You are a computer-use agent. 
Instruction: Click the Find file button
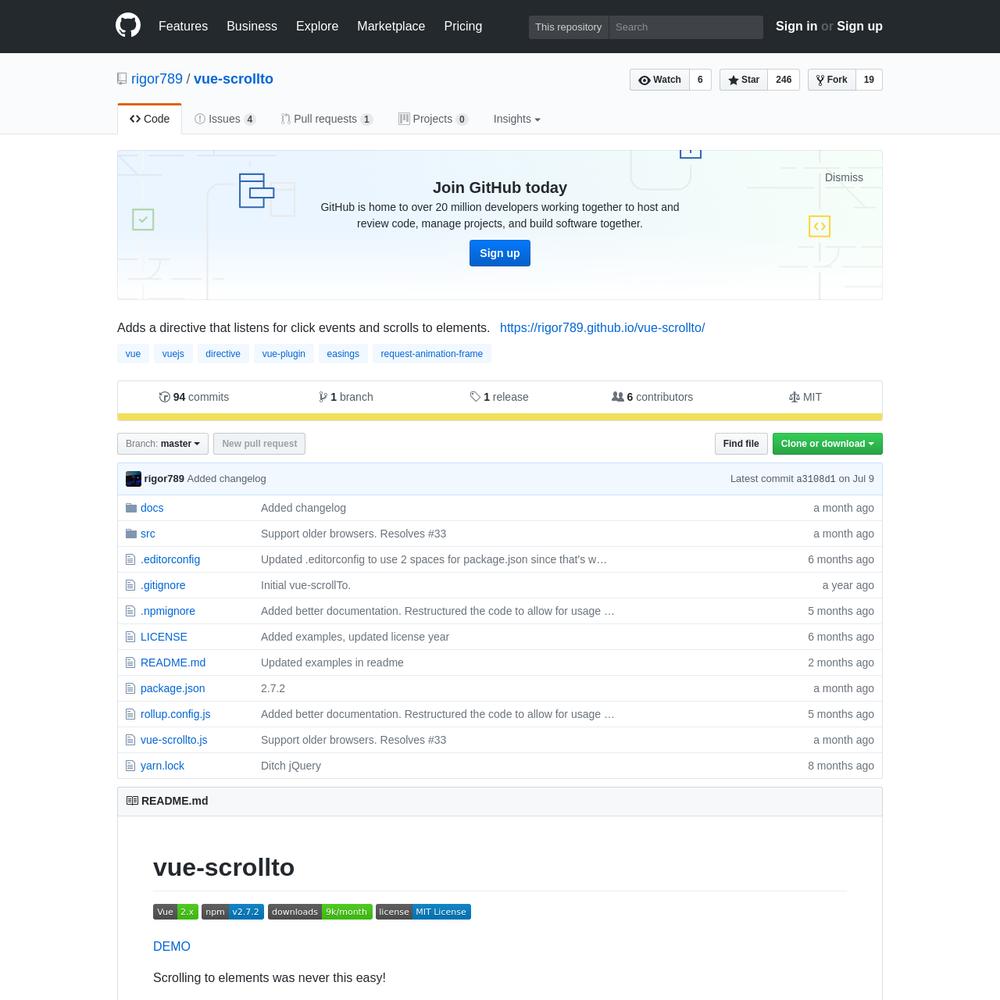740,444
